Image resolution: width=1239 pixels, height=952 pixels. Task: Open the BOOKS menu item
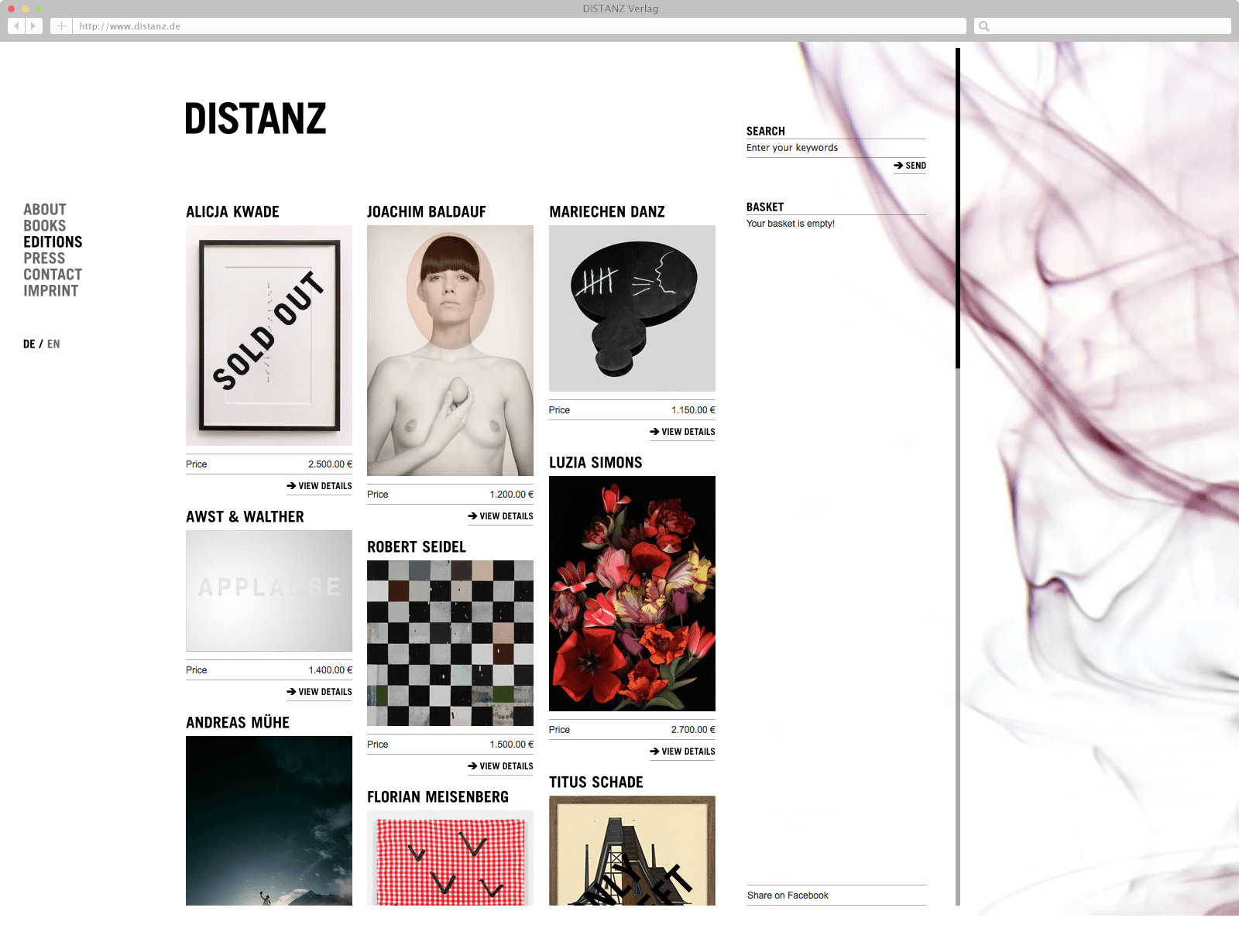point(44,226)
